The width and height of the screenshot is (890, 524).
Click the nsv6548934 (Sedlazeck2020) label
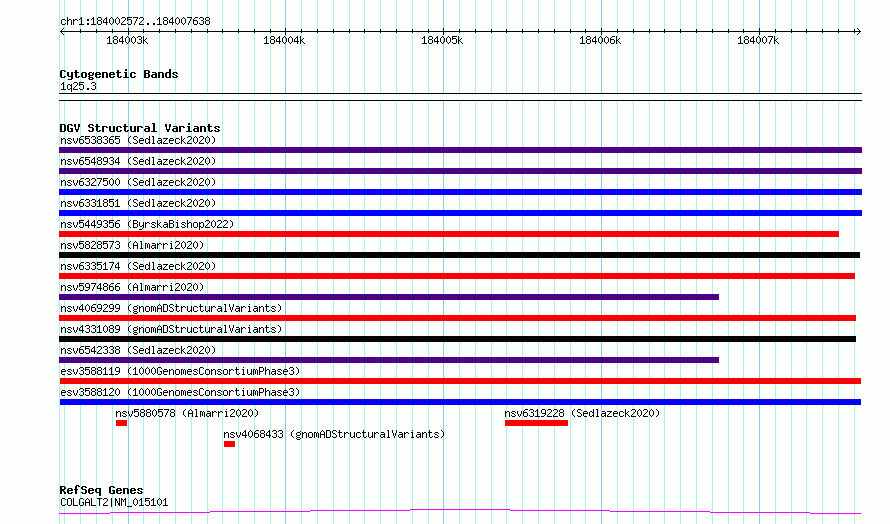[x=138, y=161]
